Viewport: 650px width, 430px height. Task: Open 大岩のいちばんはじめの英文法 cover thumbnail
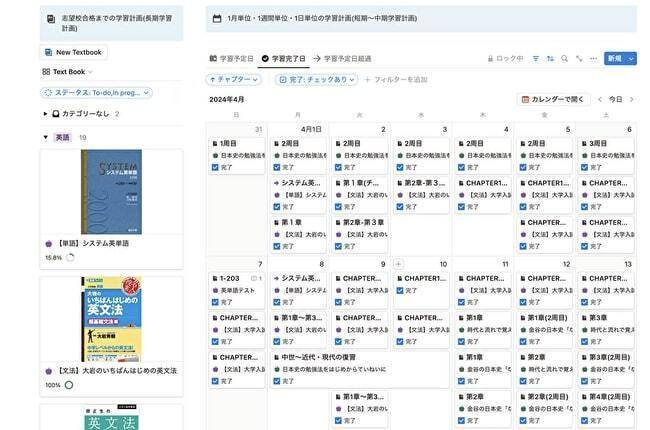[x=111, y=319]
